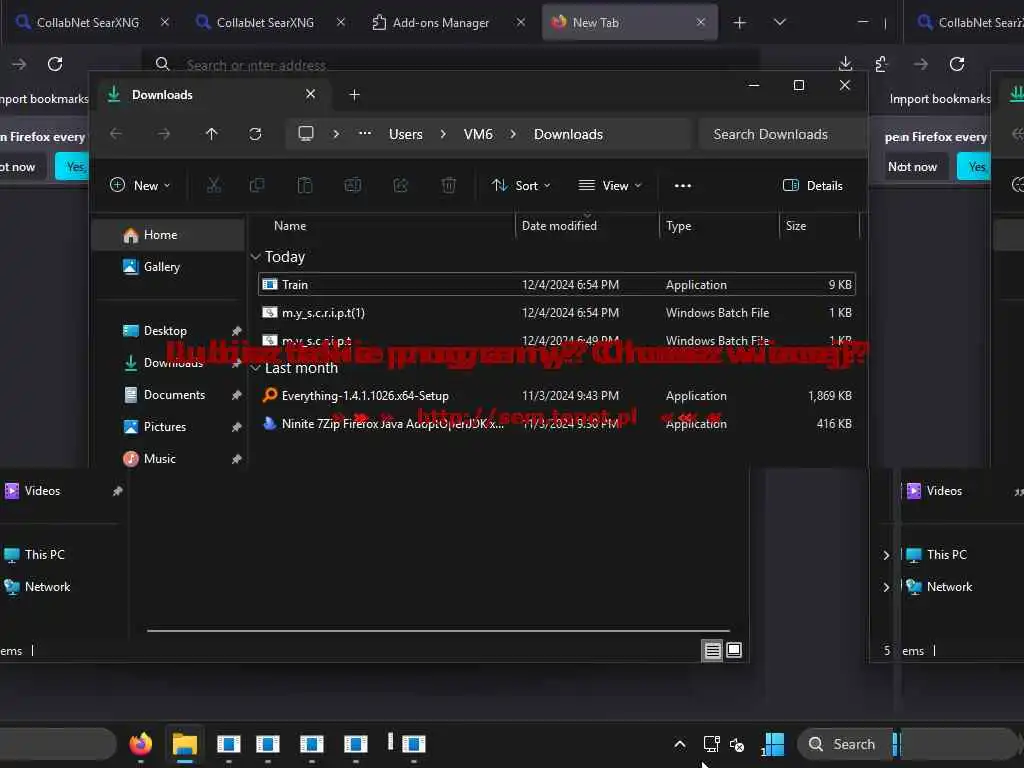Open the View dropdown menu
1024x768 pixels.
610,185
